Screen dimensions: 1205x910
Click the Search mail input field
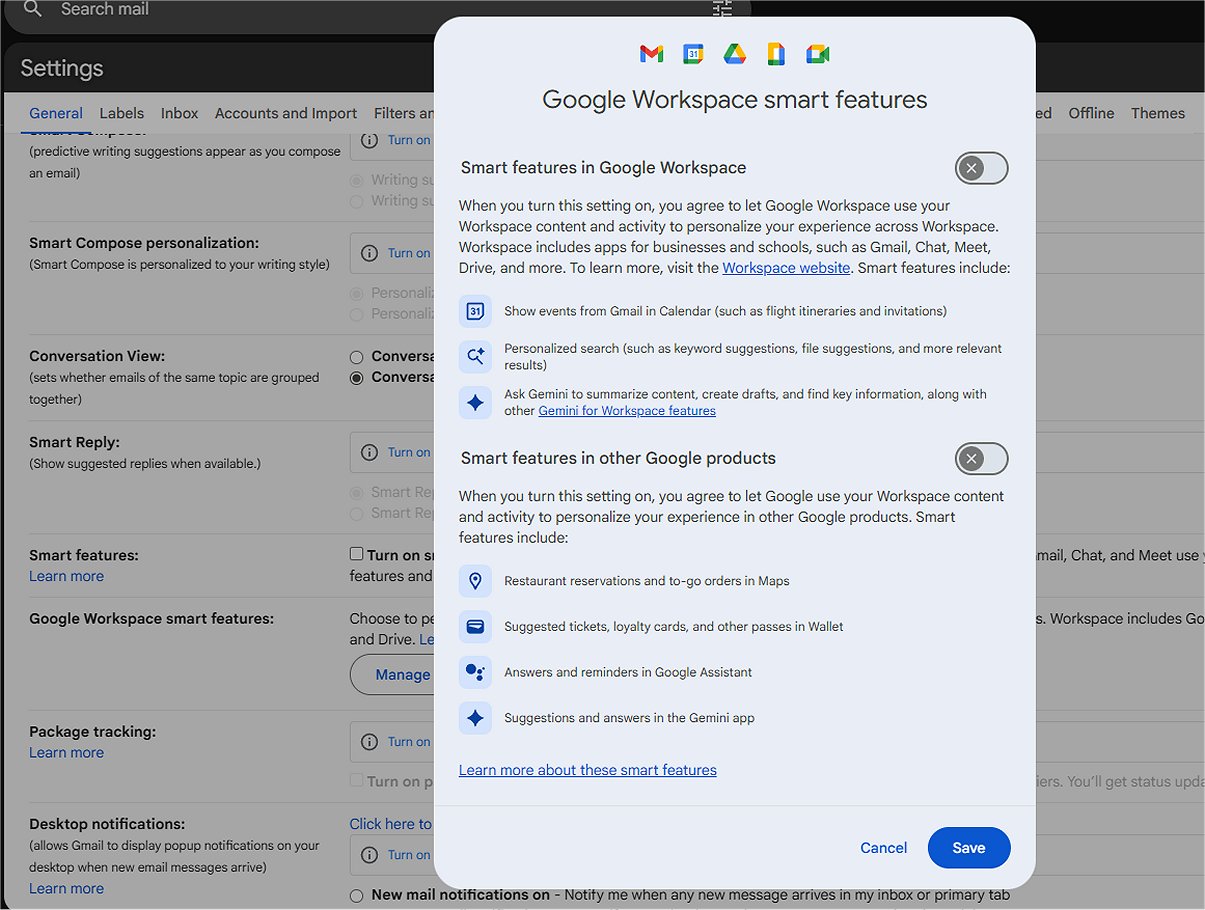coord(380,10)
